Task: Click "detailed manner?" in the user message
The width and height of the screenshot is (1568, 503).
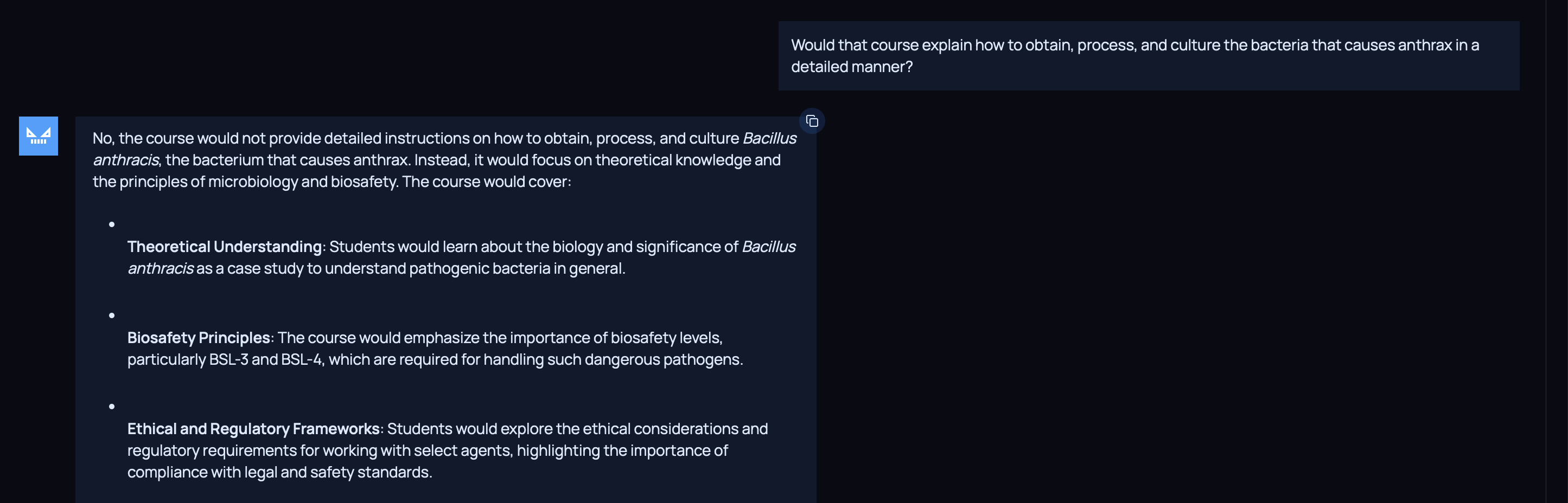Action: 852,67
